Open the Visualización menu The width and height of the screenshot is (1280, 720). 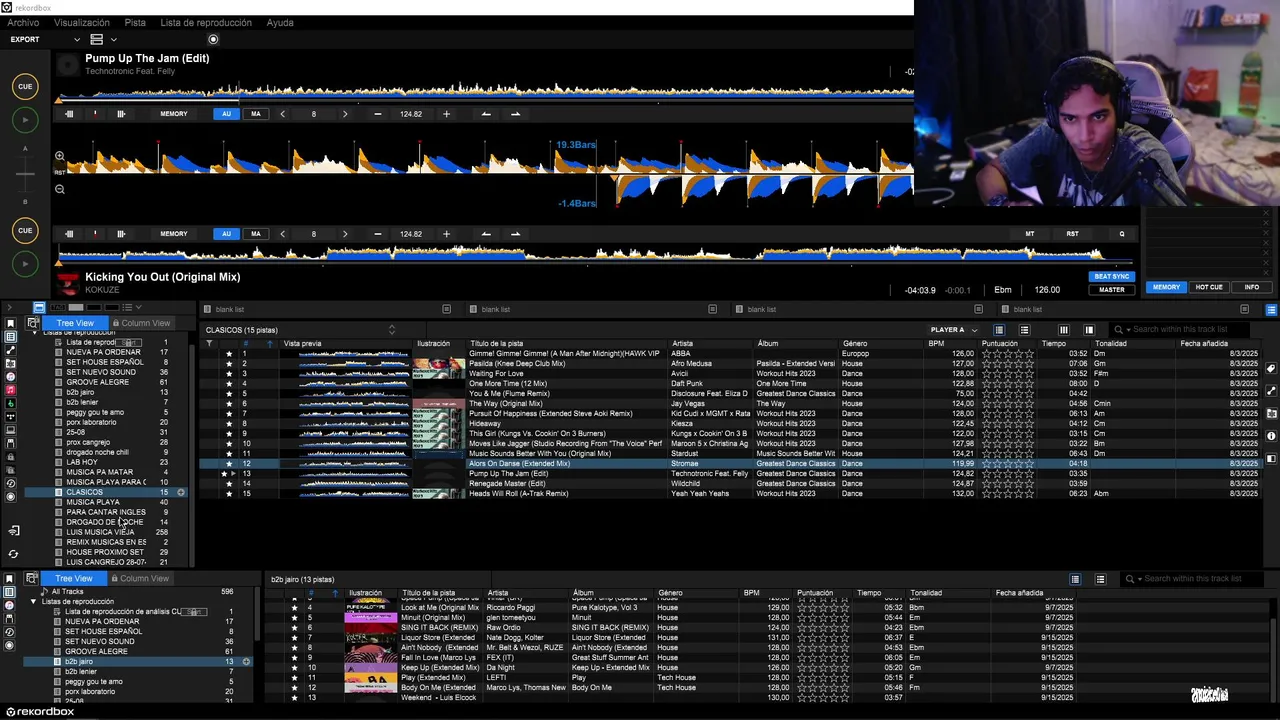82,22
